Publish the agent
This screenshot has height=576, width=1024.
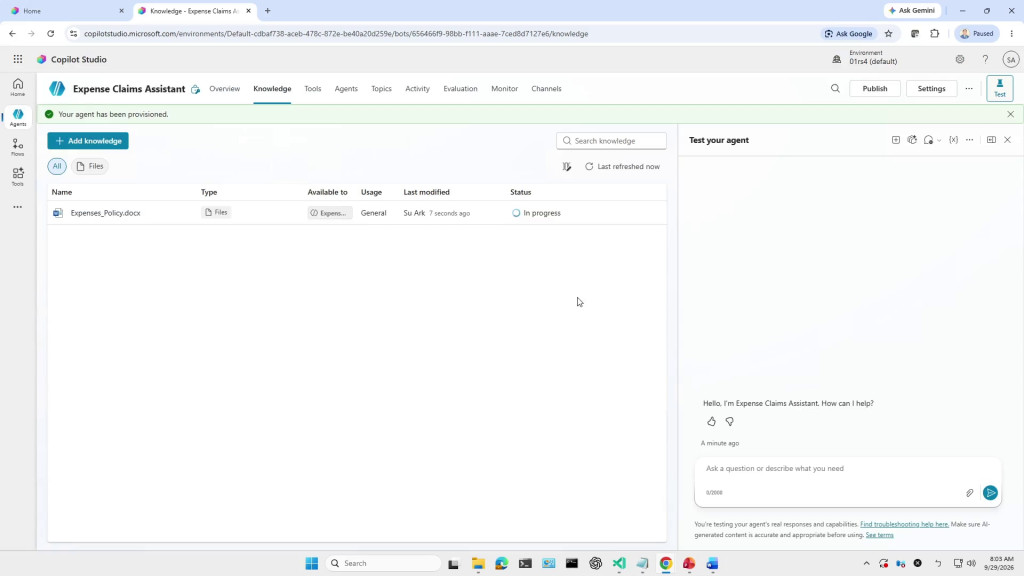(x=874, y=89)
